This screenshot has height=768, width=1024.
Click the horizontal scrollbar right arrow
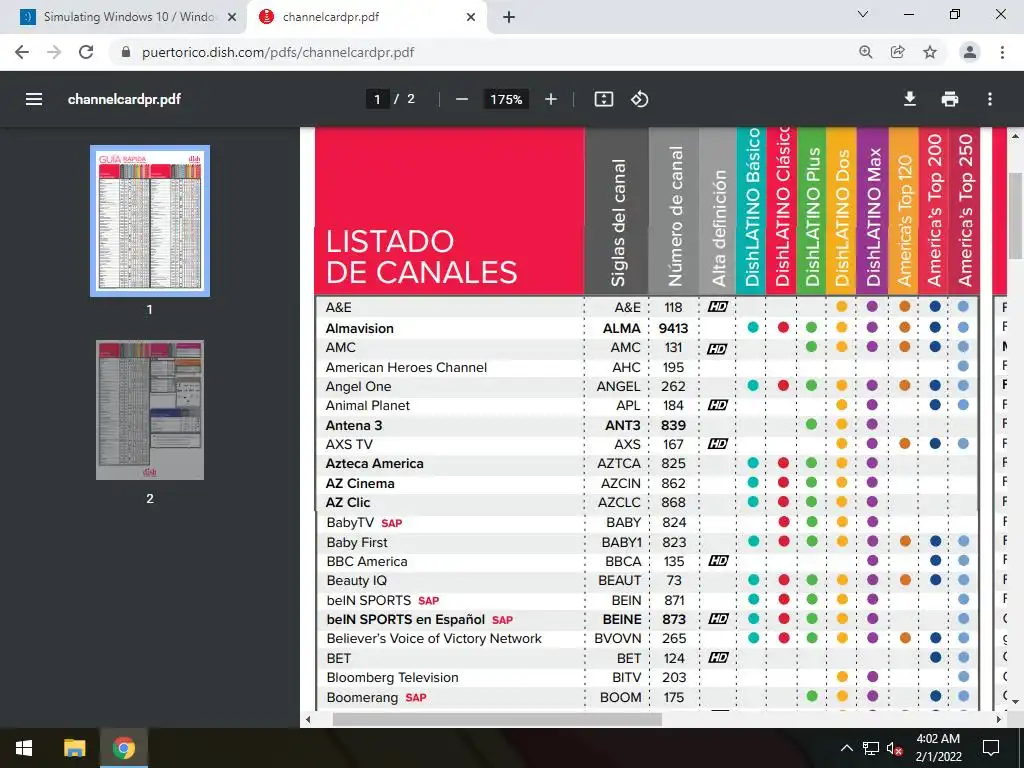coord(999,719)
